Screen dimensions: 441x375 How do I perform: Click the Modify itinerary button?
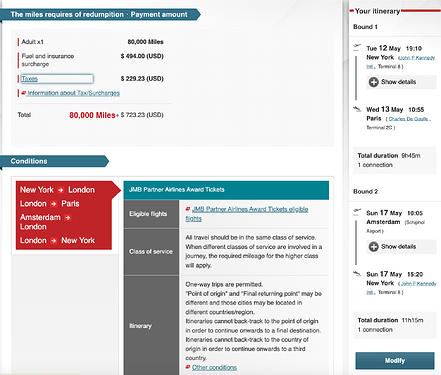pyautogui.click(x=395, y=361)
